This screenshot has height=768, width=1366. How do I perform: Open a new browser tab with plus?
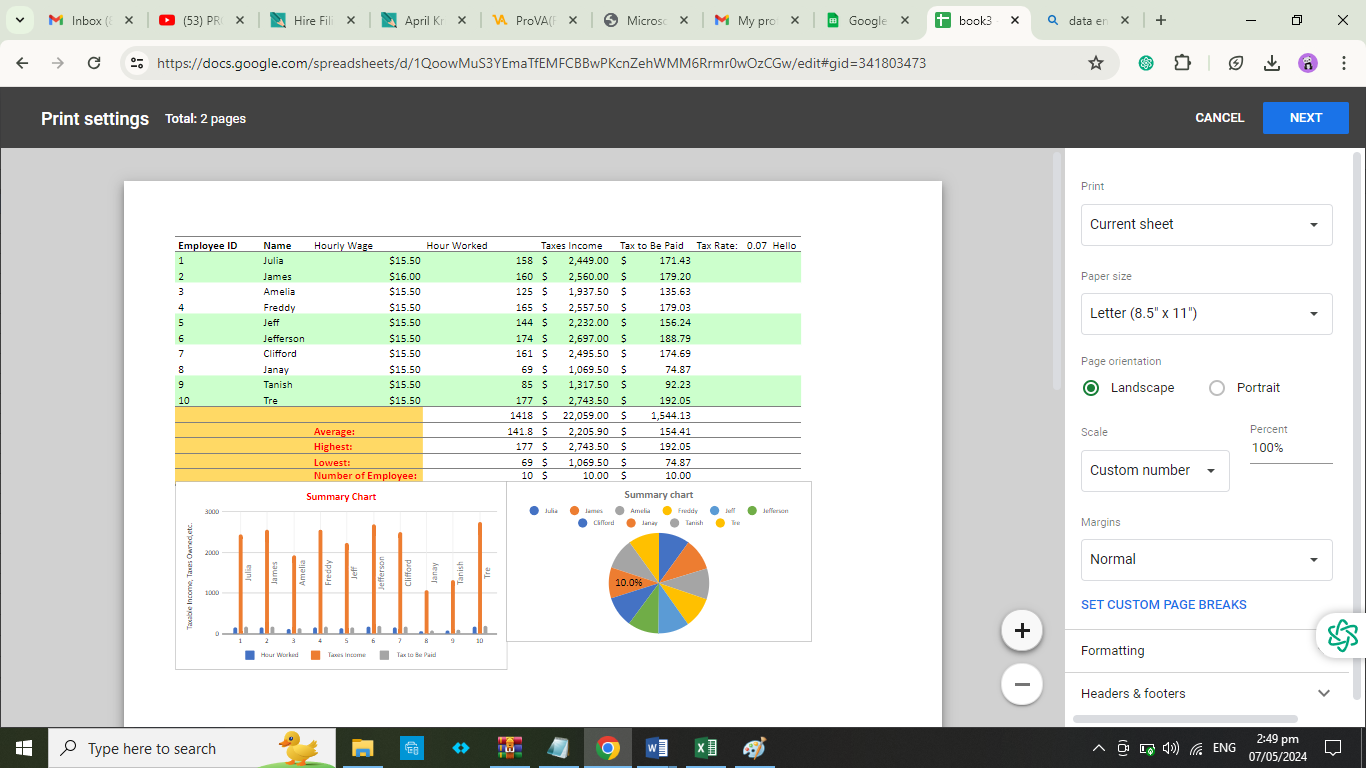[1160, 20]
